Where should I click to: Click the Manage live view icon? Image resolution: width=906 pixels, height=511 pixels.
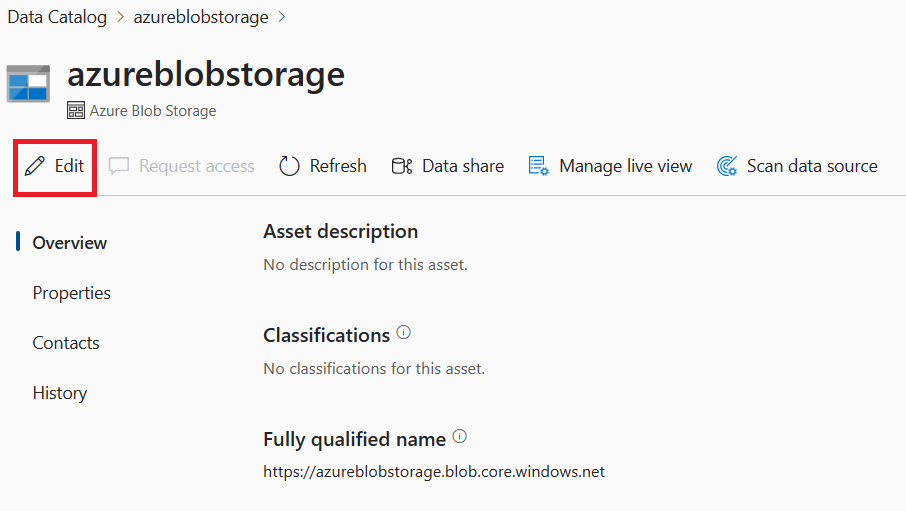click(x=539, y=166)
